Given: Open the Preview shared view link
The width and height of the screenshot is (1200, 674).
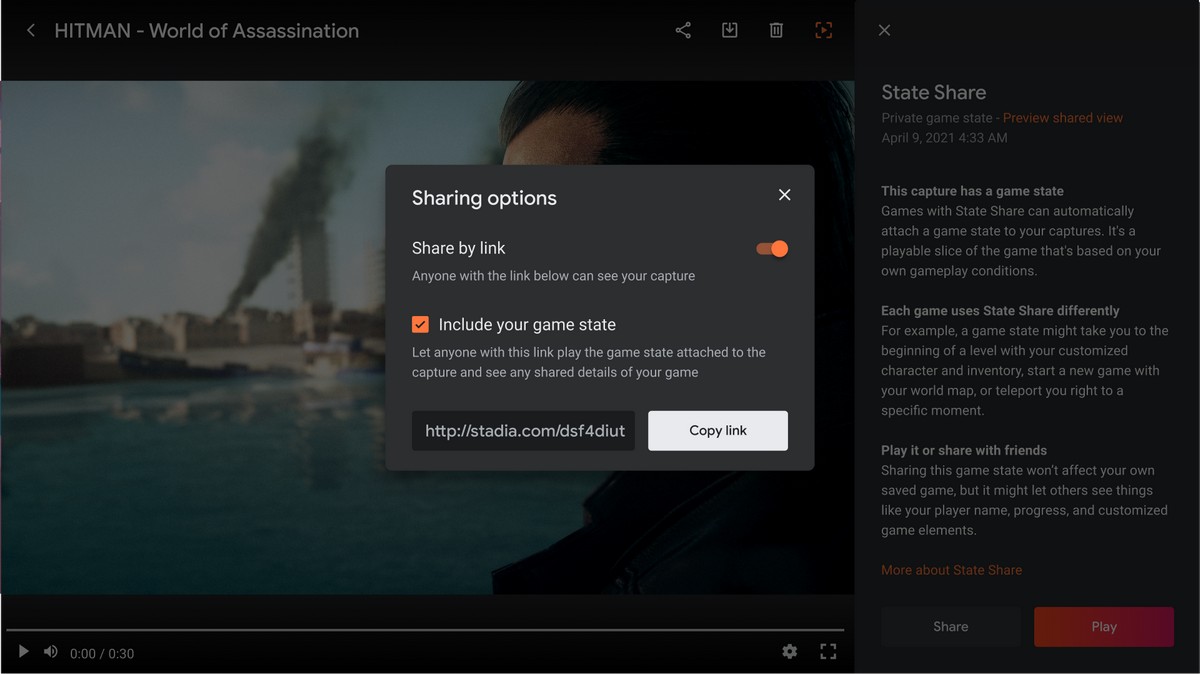Looking at the screenshot, I should coord(1062,117).
